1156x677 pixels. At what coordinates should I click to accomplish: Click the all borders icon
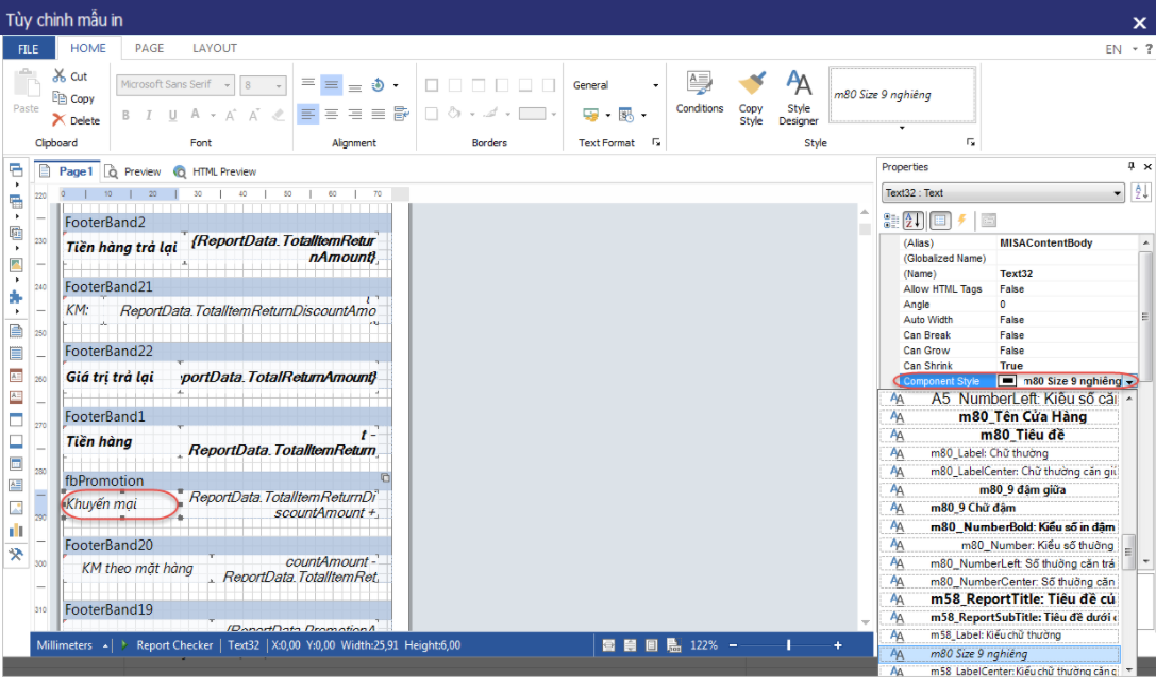[431, 86]
